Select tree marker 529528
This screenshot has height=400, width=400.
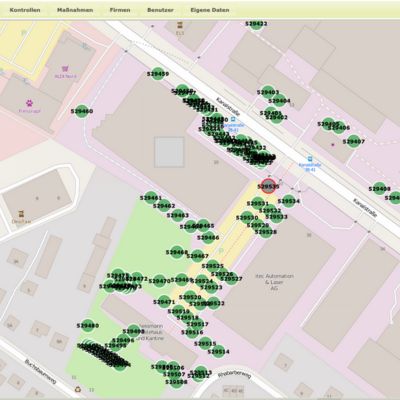point(266,232)
